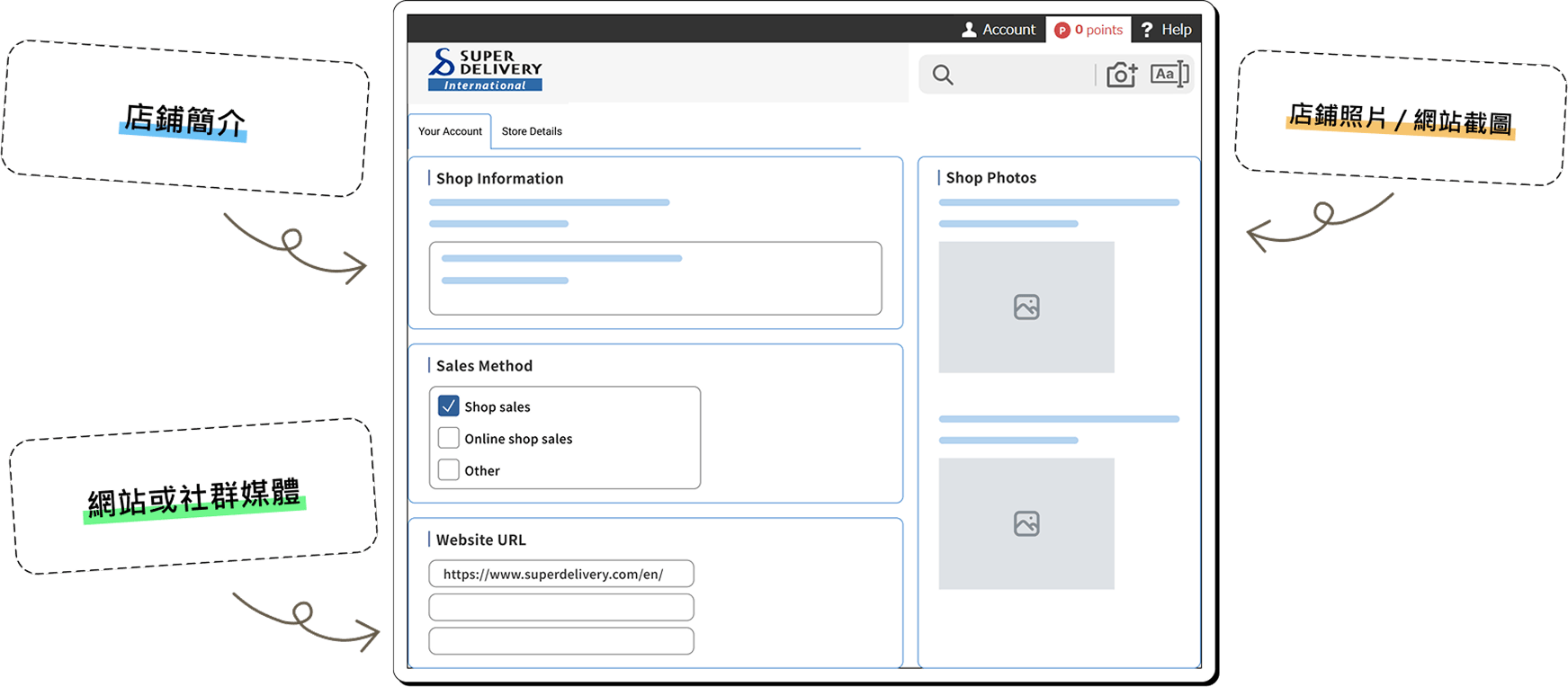Select the Your Account tab
Viewport: 1568px width, 687px height.
click(x=450, y=131)
